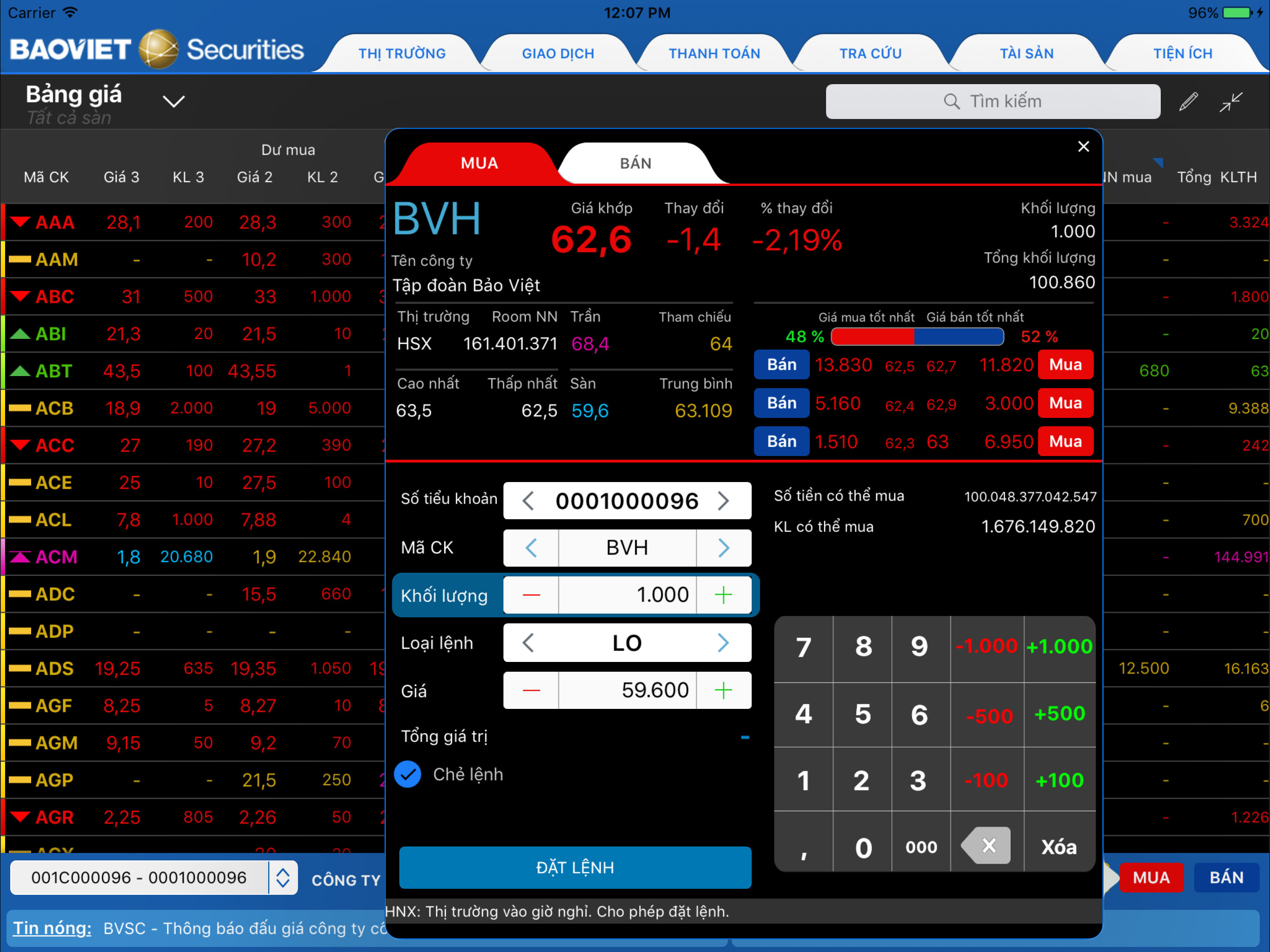Tap the +1.000 quick quantity key
The height and width of the screenshot is (952, 1270).
1059,647
